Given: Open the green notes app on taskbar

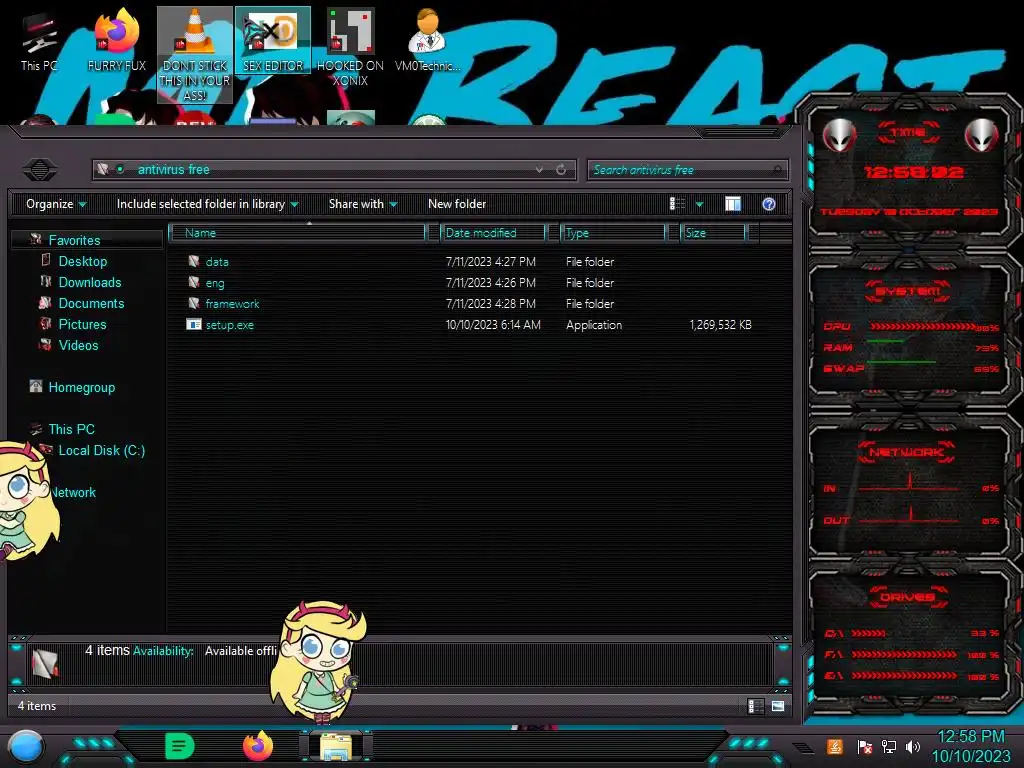Looking at the screenshot, I should point(180,746).
